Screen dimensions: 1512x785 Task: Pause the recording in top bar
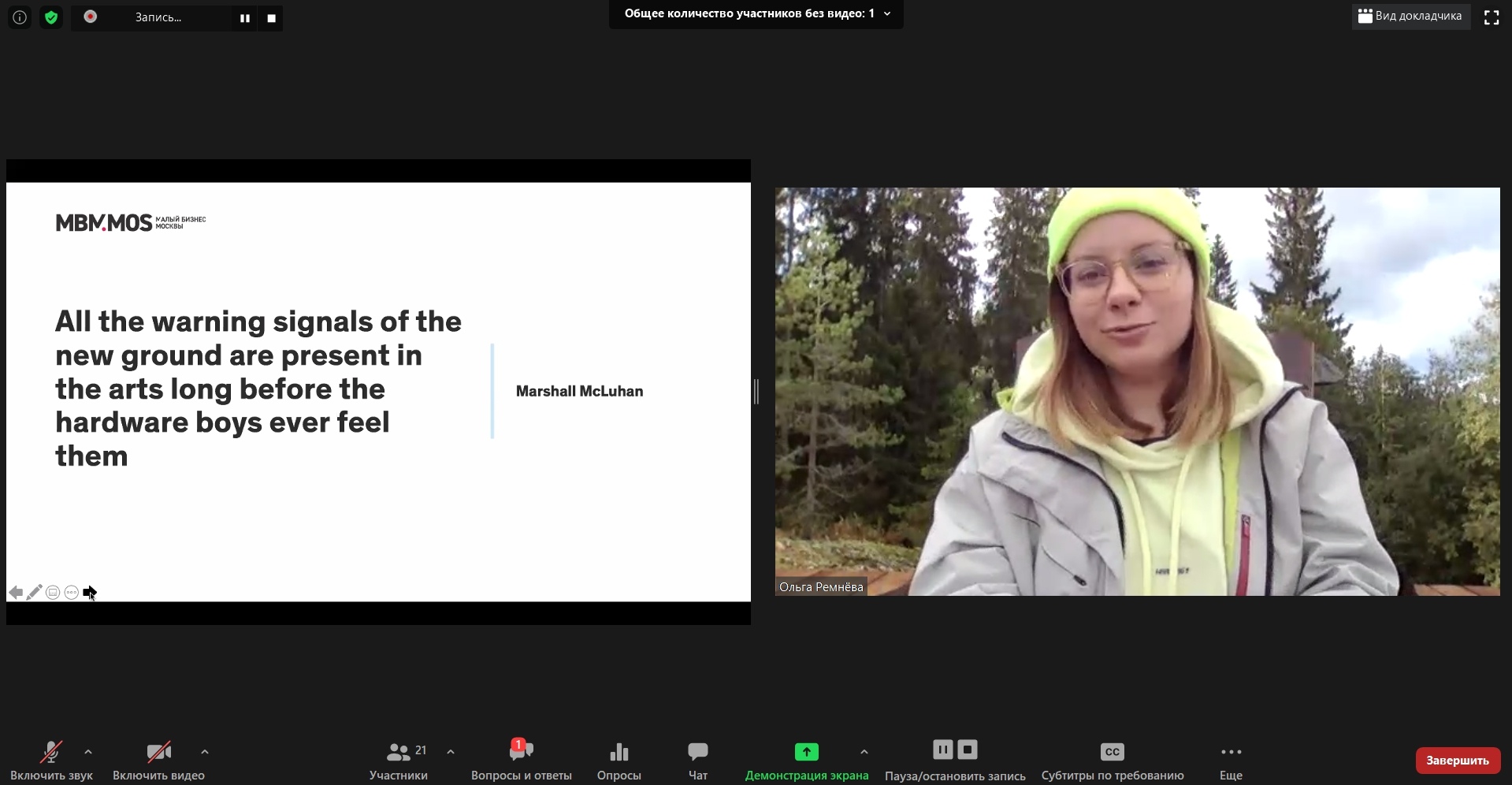click(x=245, y=18)
